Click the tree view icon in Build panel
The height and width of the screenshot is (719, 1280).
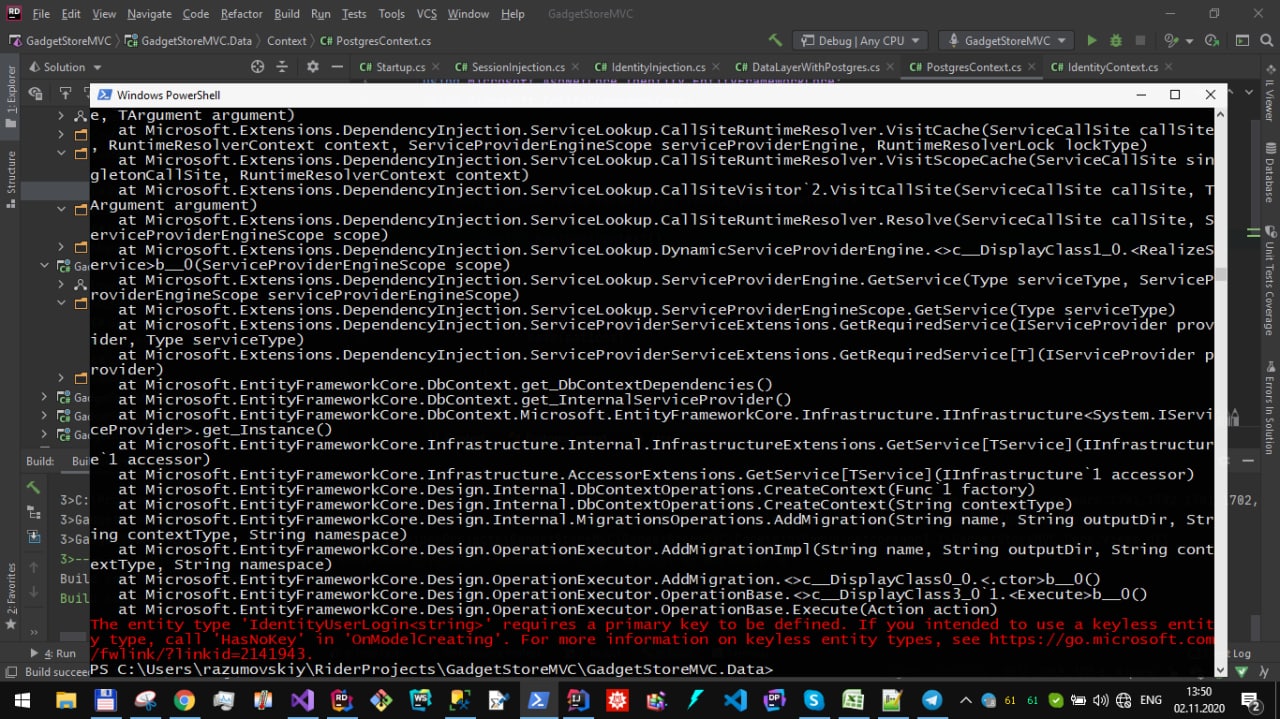[x=33, y=513]
